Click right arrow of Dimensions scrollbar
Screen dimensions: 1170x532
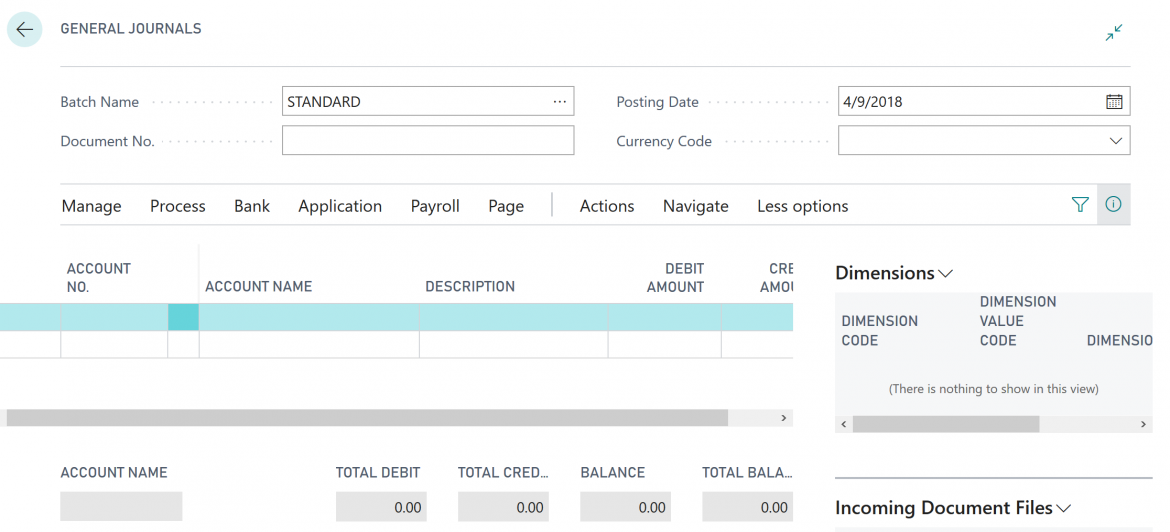[x=1144, y=425]
